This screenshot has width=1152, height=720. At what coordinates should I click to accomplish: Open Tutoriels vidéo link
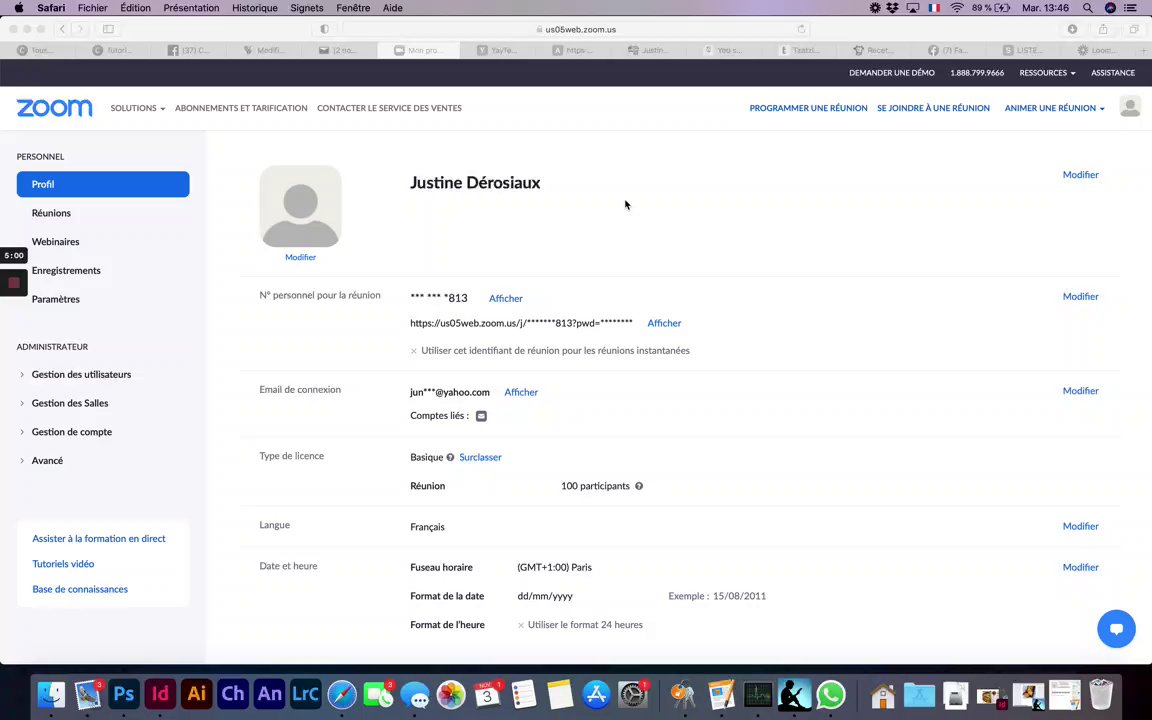[x=63, y=564]
